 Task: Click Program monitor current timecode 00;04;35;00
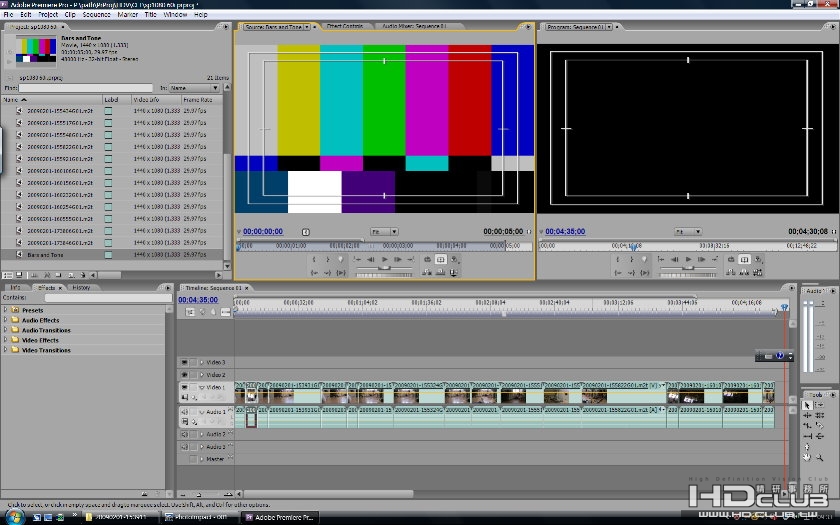[565, 231]
